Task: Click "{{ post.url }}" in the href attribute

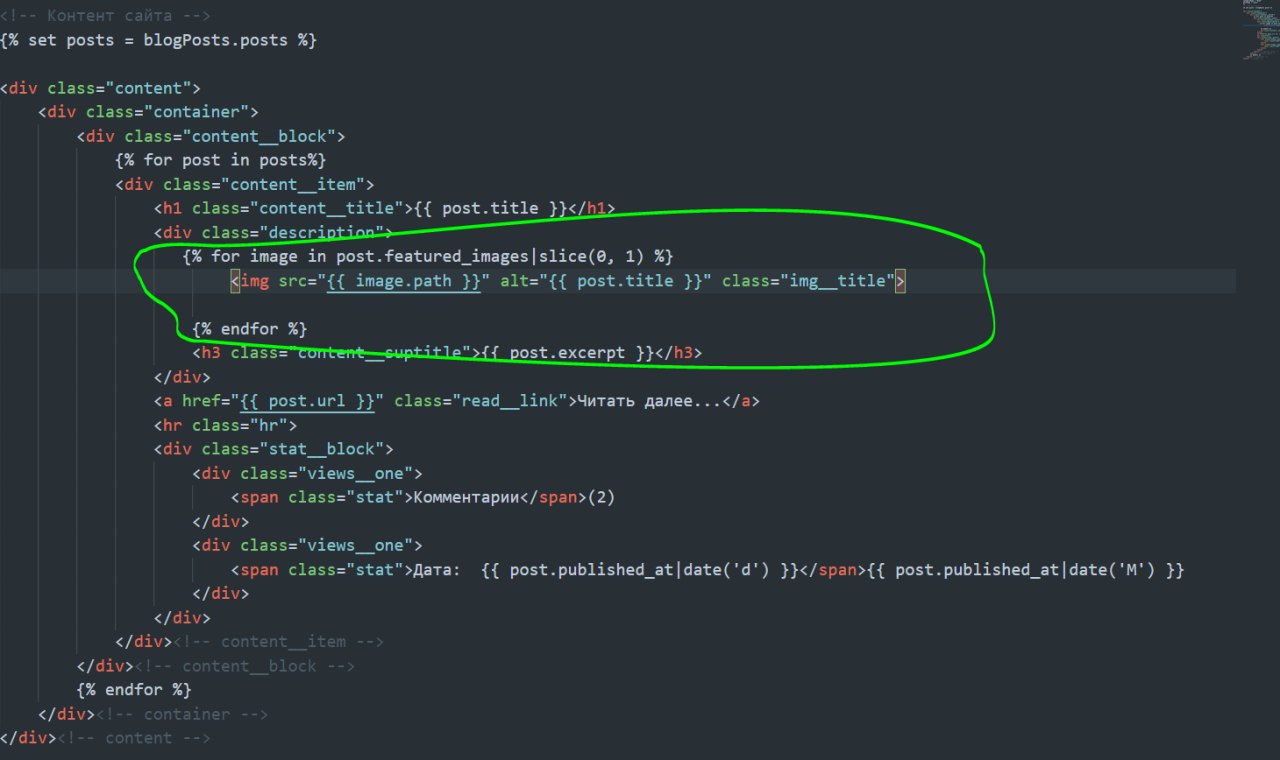Action: [308, 401]
